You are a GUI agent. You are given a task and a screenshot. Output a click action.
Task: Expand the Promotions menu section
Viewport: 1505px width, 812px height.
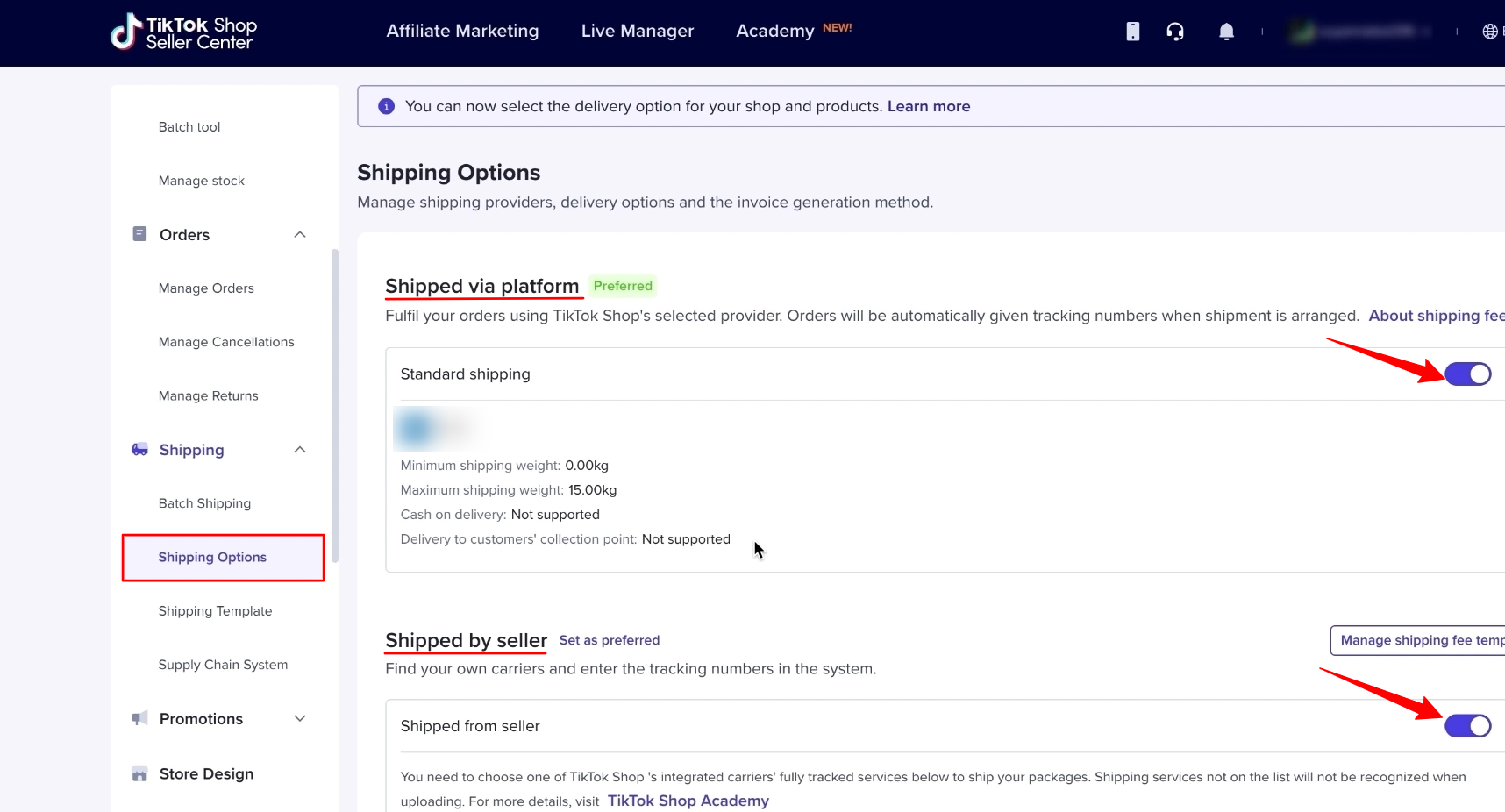click(300, 719)
